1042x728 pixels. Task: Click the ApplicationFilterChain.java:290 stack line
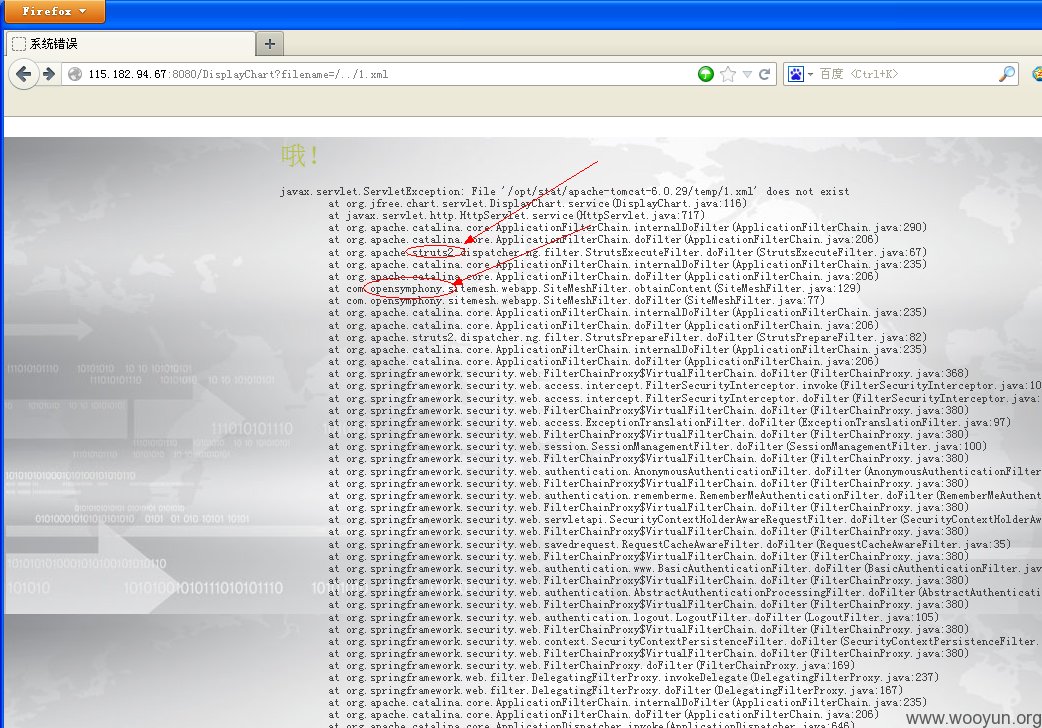pos(627,227)
